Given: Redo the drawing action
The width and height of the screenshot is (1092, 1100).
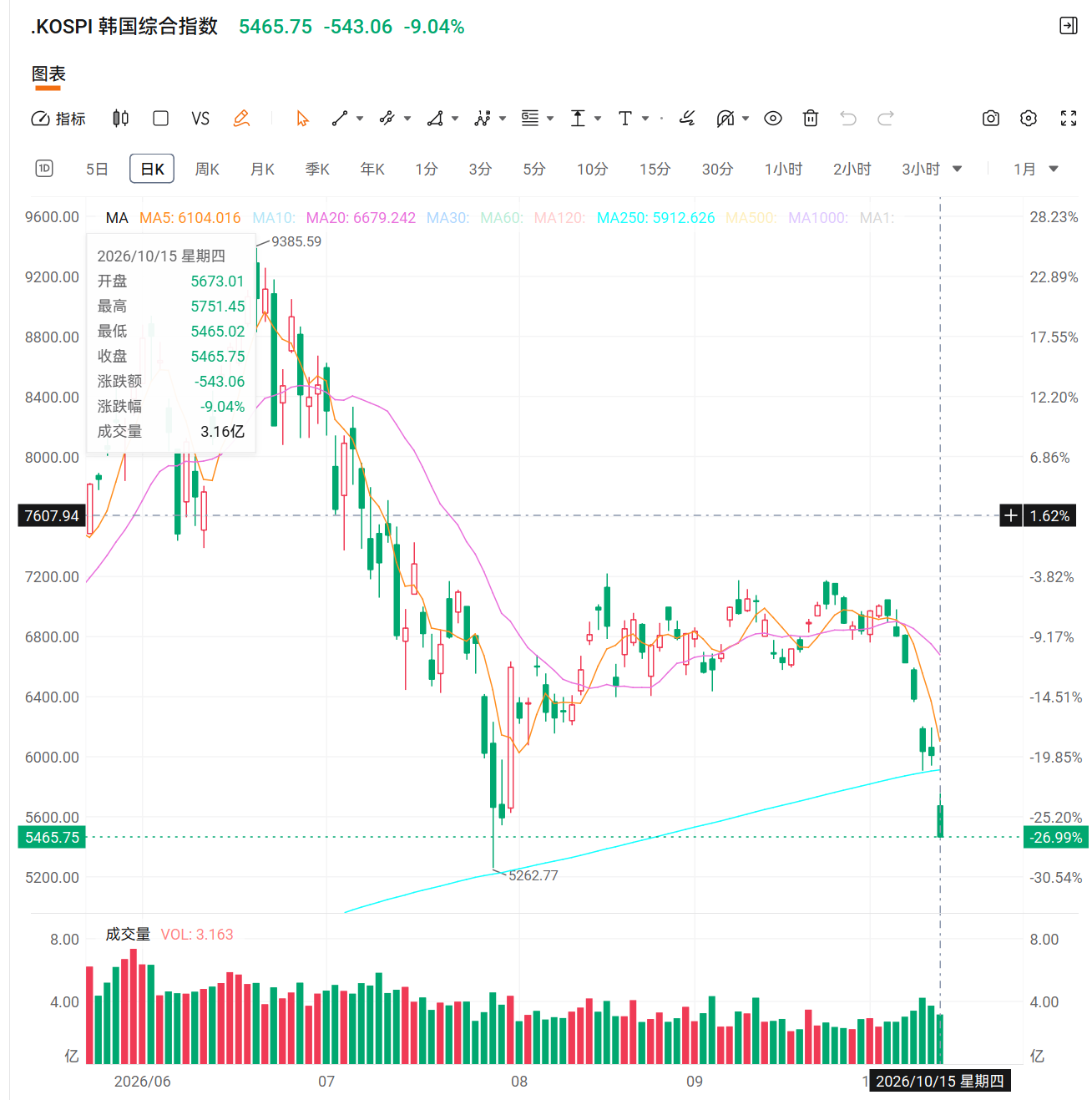Looking at the screenshot, I should (x=886, y=119).
